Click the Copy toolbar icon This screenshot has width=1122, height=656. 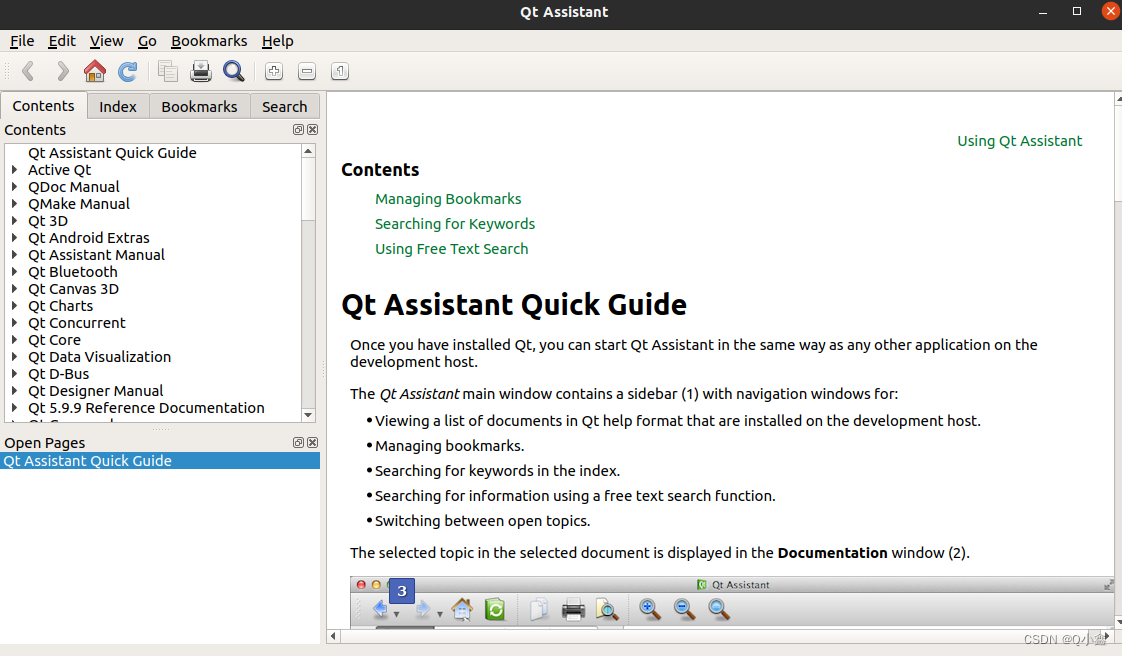[167, 71]
